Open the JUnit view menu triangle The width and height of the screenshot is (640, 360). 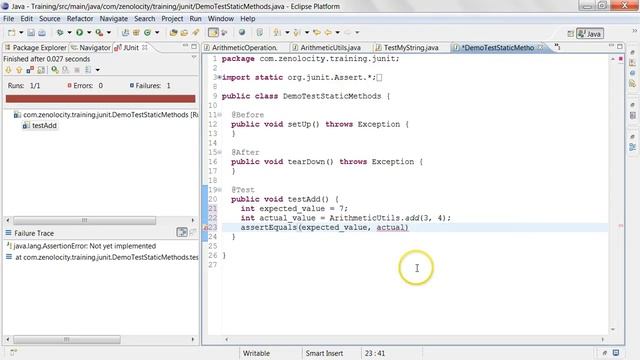coord(194,58)
